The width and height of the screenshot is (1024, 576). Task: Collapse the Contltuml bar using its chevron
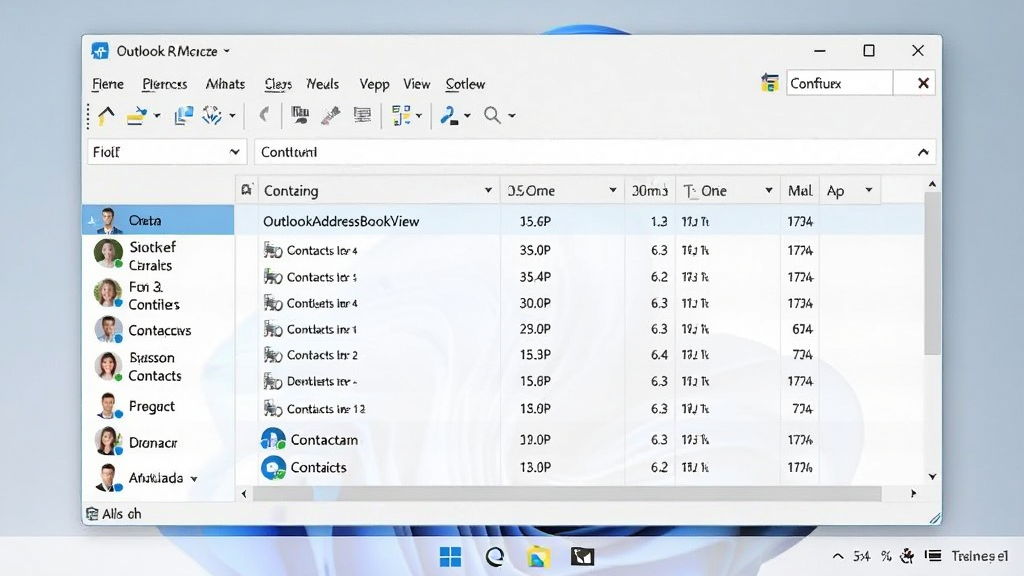[923, 152]
